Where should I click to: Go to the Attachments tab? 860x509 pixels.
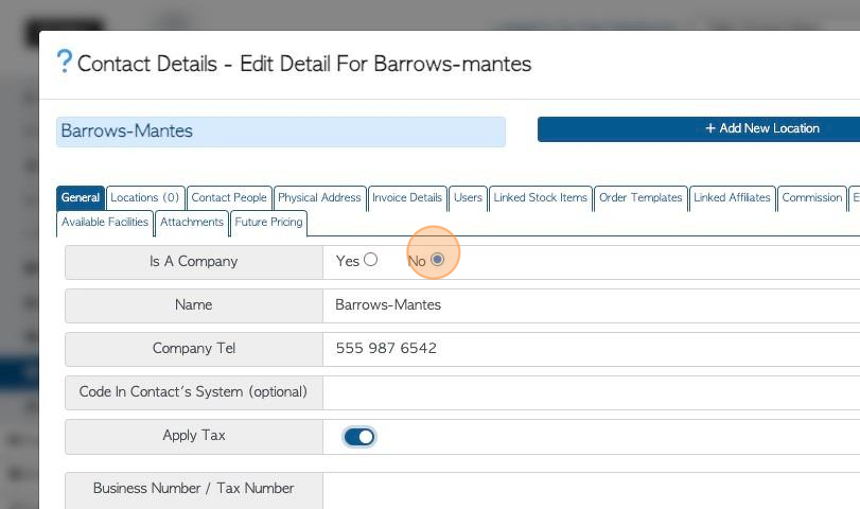click(x=191, y=222)
